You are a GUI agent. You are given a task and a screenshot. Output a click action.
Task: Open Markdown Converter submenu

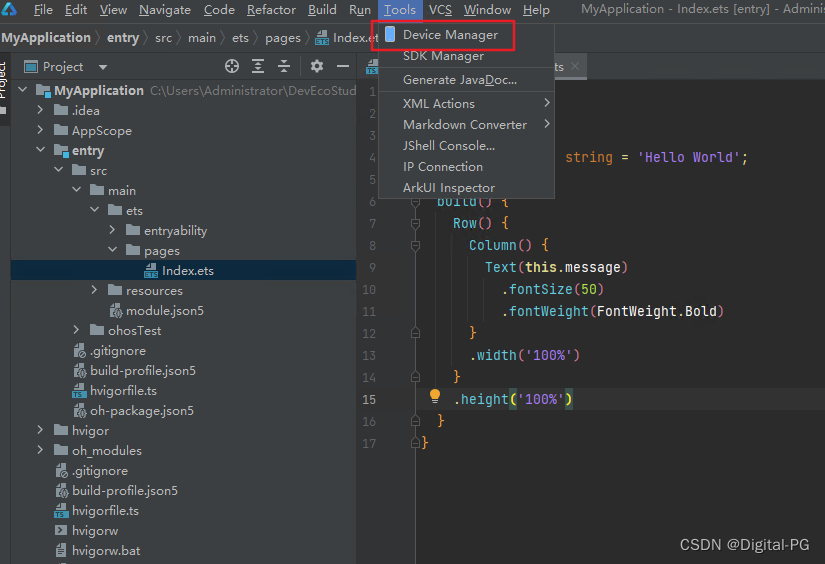coord(466,125)
